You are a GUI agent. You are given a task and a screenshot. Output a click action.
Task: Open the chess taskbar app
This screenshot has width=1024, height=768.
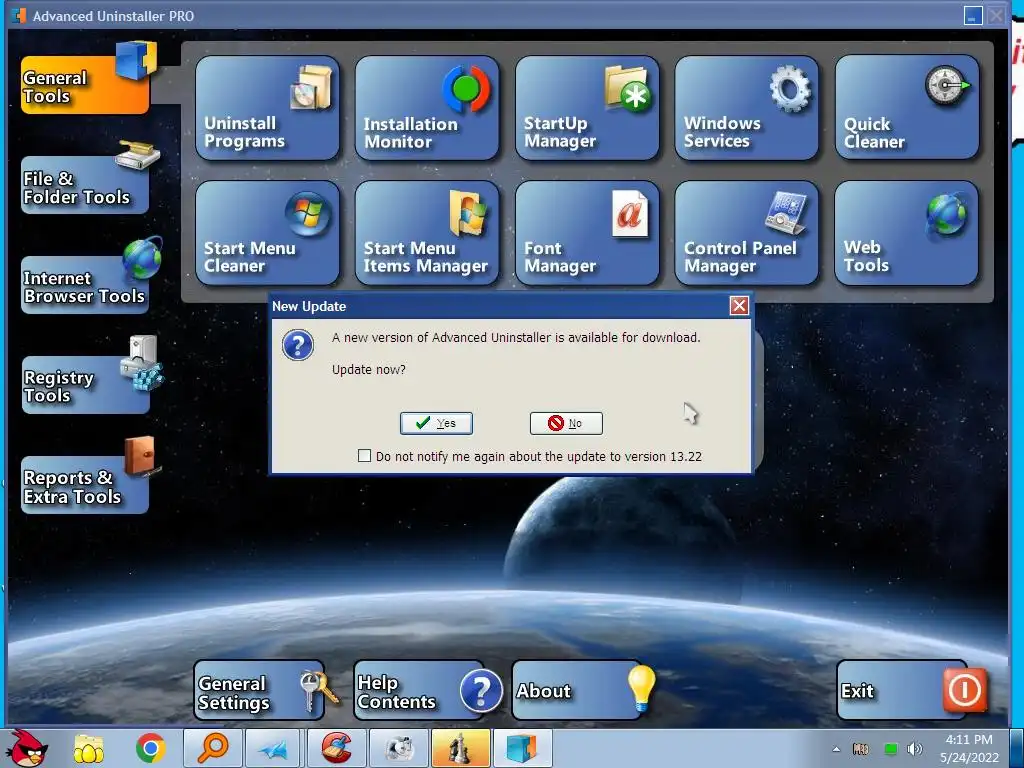point(460,748)
